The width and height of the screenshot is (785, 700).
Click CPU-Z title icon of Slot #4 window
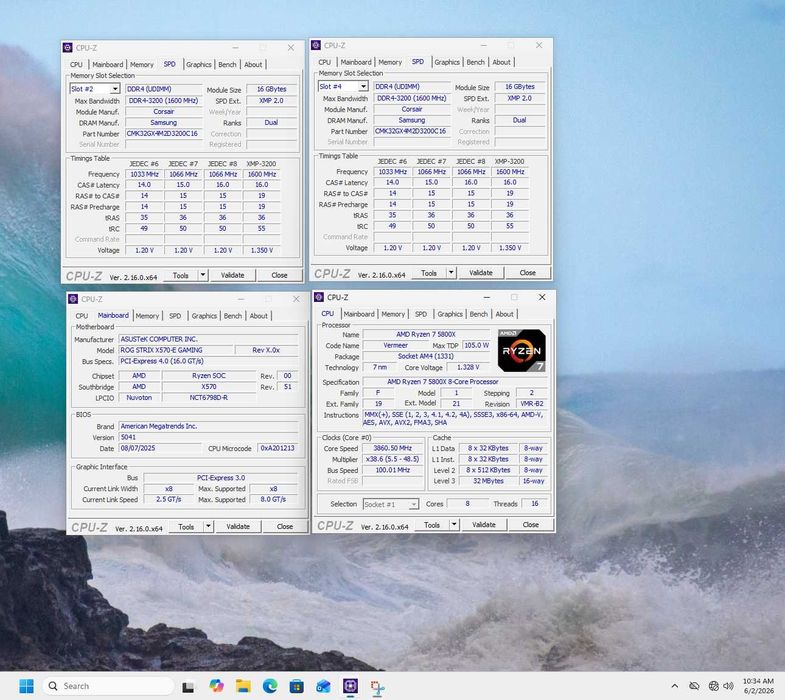click(x=316, y=45)
